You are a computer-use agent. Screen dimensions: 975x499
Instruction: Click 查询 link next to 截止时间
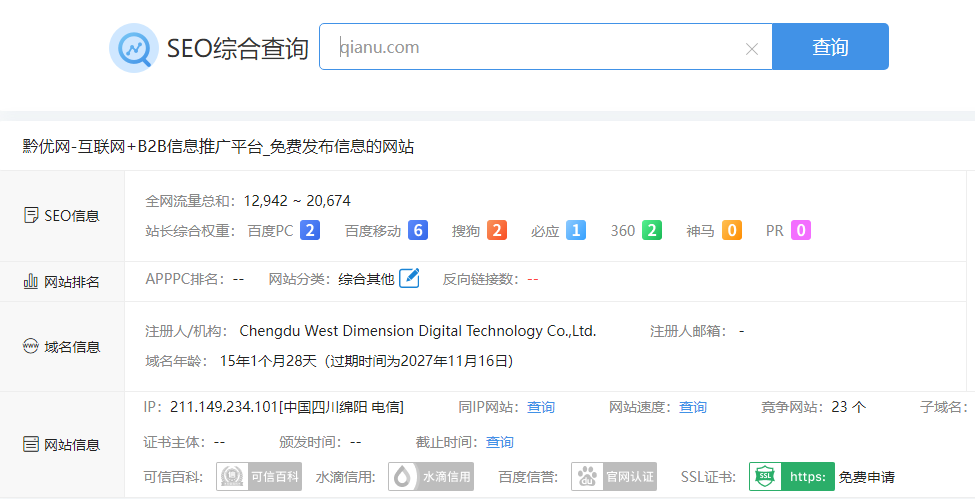pyautogui.click(x=500, y=442)
